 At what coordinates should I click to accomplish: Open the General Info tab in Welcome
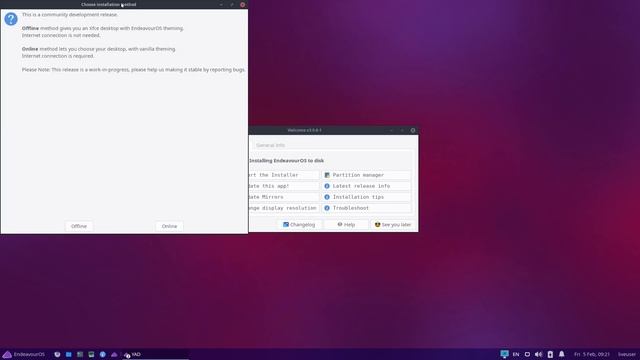[x=270, y=145]
